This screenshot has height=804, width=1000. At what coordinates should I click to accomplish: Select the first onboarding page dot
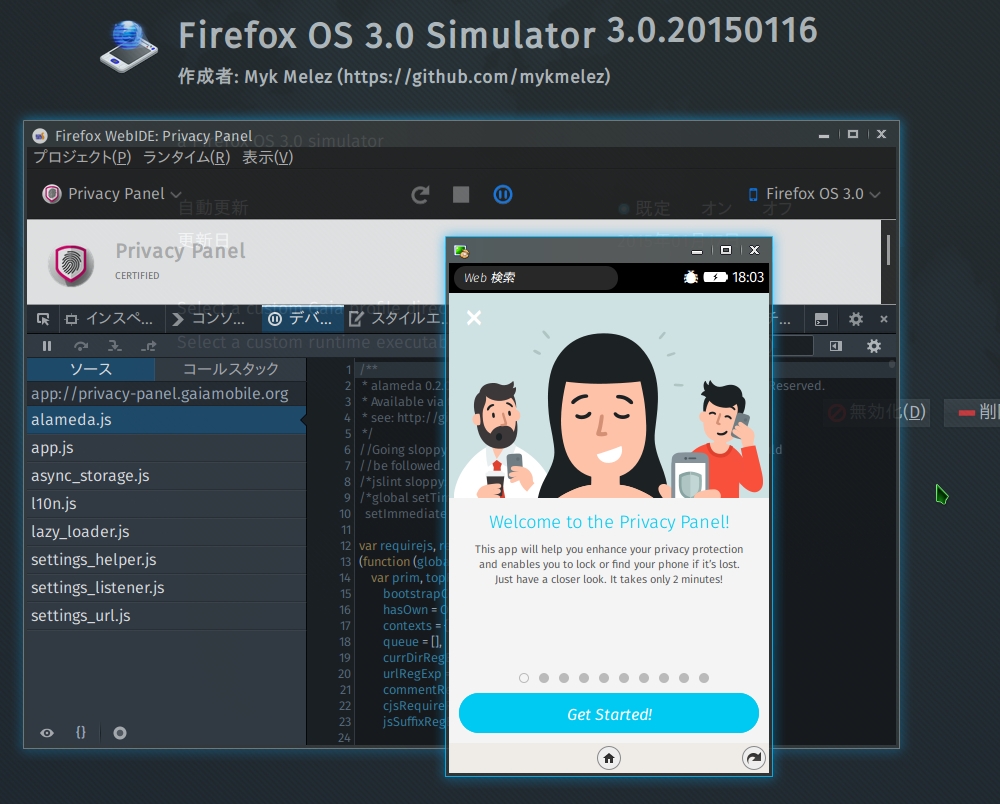pyautogui.click(x=524, y=678)
